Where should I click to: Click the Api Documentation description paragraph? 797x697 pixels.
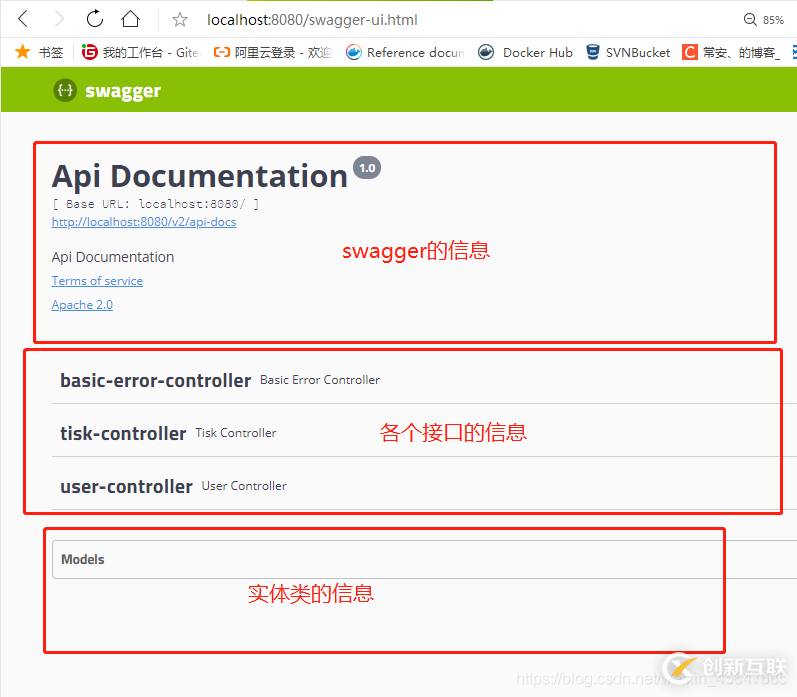pos(113,257)
